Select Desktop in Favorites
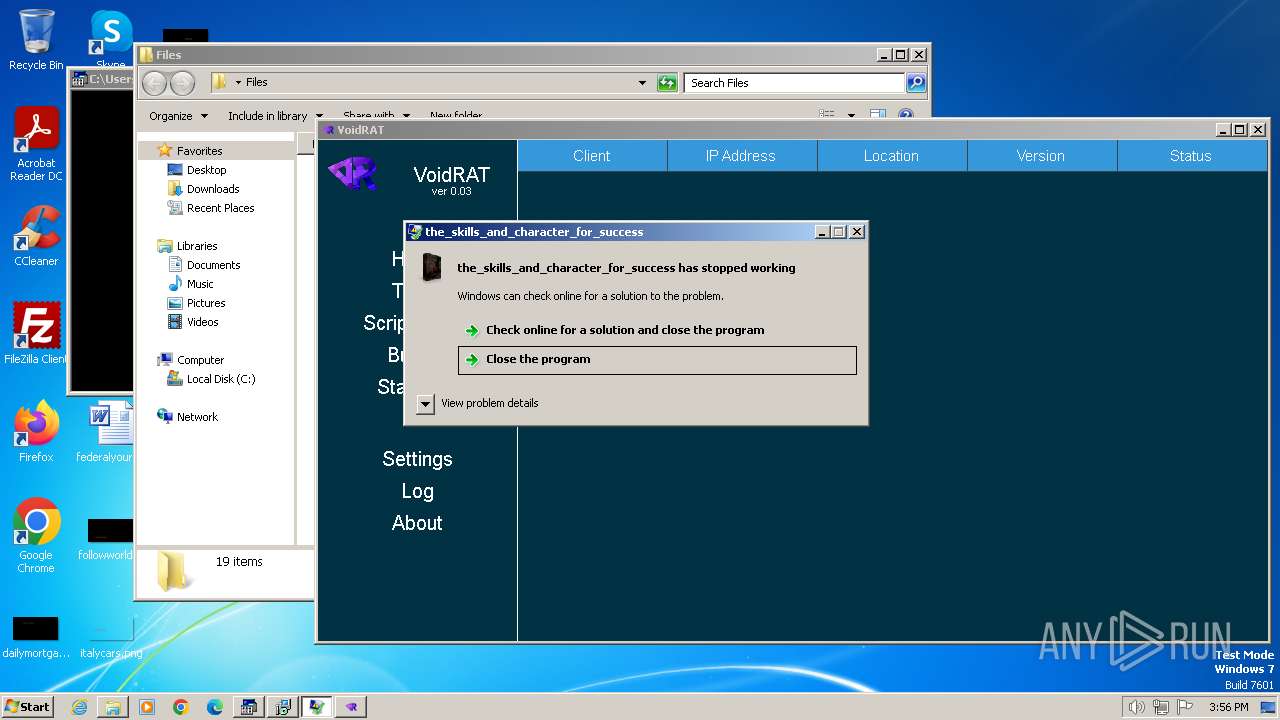This screenshot has height=720, width=1280. click(206, 170)
